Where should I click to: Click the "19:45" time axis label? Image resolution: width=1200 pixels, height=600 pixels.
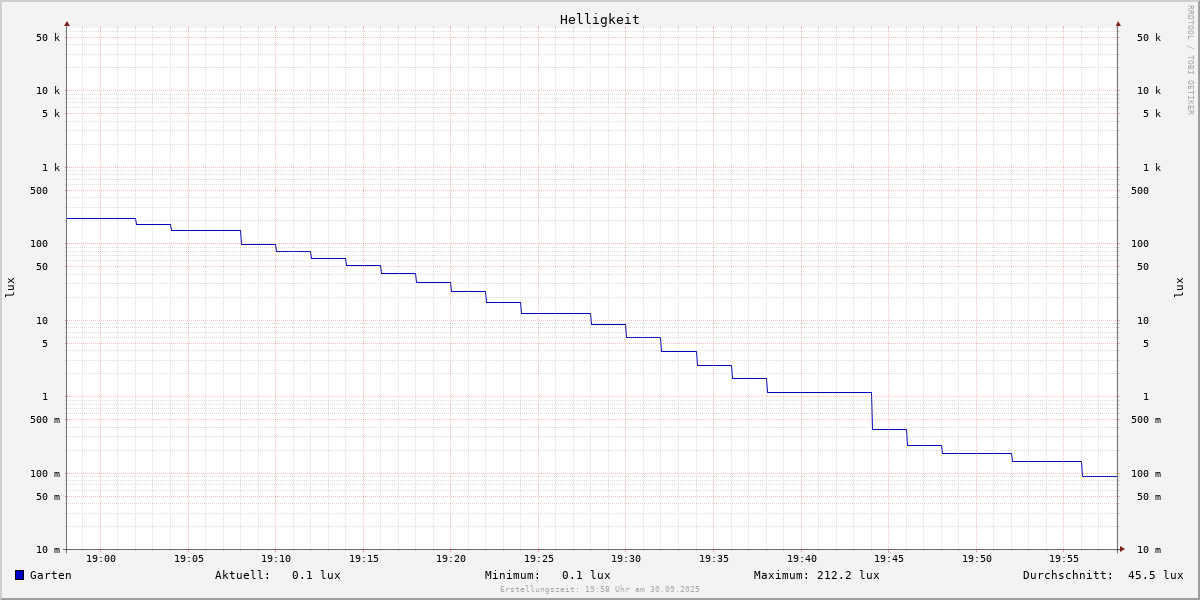click(889, 559)
